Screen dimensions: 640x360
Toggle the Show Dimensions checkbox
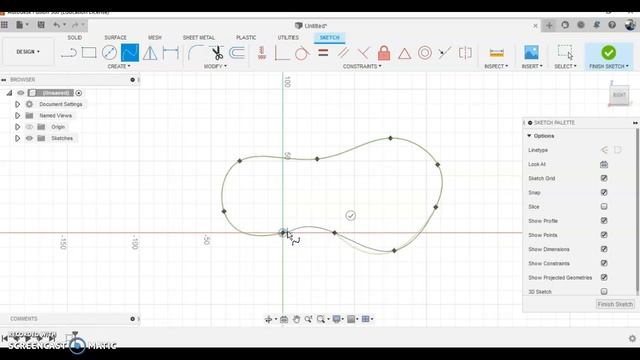[604, 249]
